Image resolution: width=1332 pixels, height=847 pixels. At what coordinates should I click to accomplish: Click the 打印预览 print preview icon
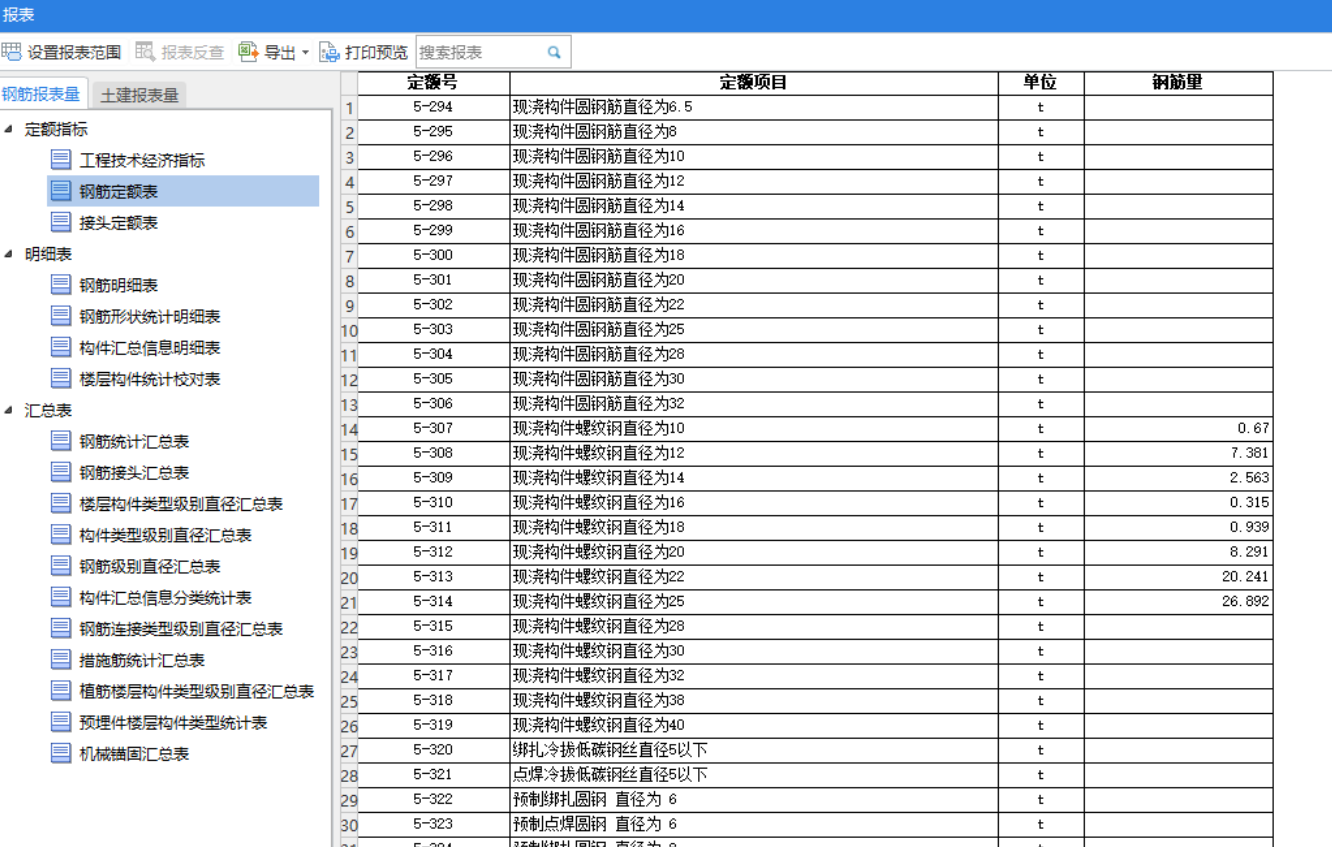329,52
